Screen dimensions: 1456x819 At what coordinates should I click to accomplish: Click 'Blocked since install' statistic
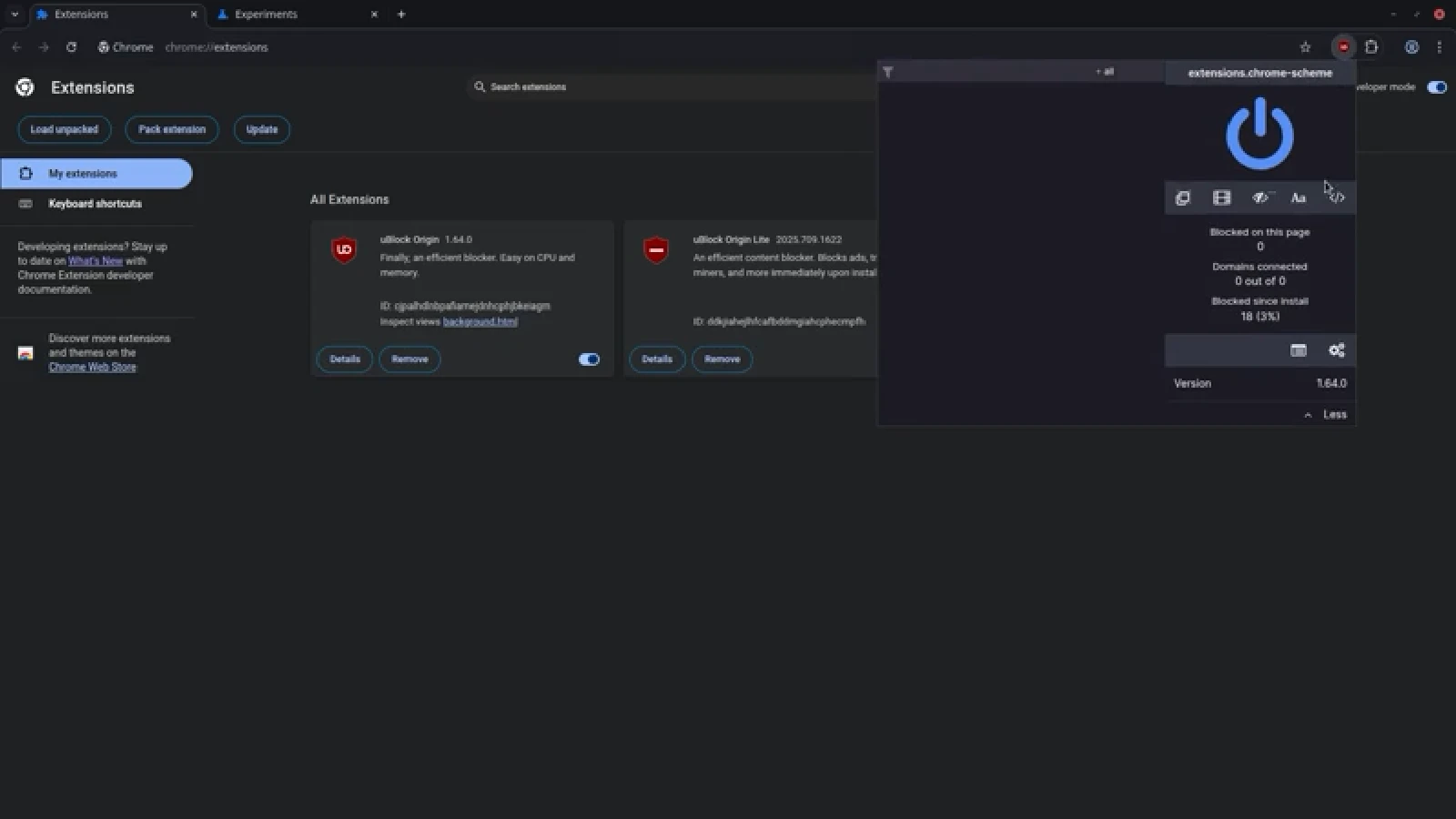[x=1259, y=308]
